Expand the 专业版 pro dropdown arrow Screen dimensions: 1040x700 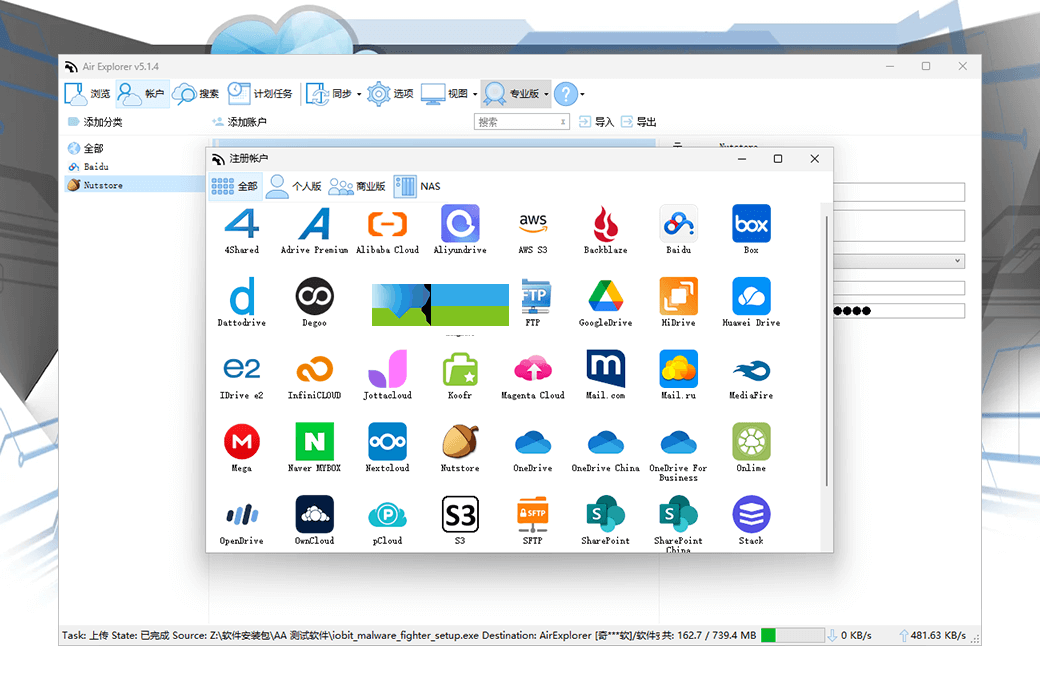pyautogui.click(x=546, y=94)
